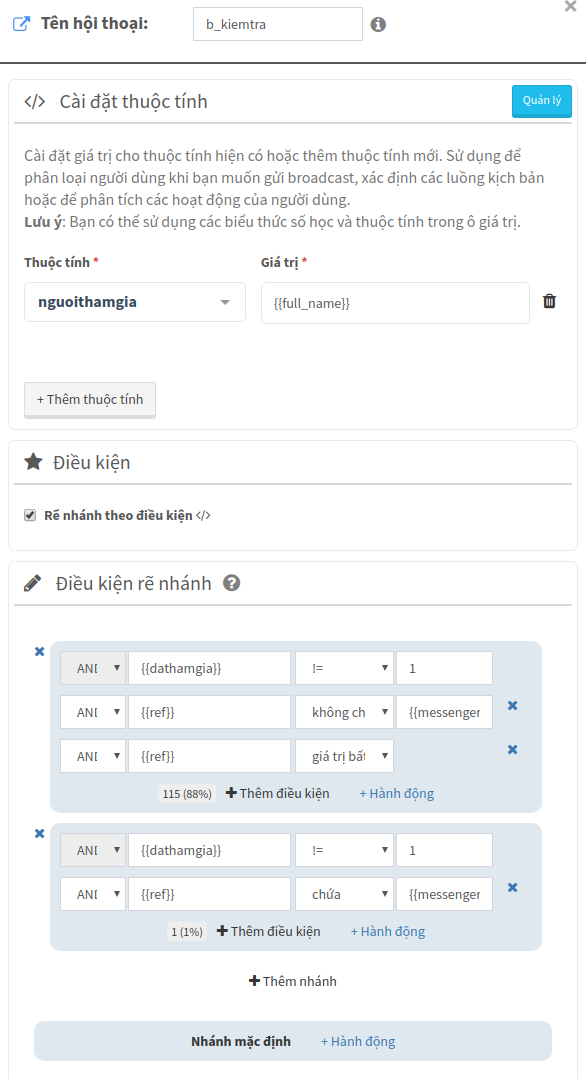Click Thêm điều kiện in first branch

click(x=278, y=793)
